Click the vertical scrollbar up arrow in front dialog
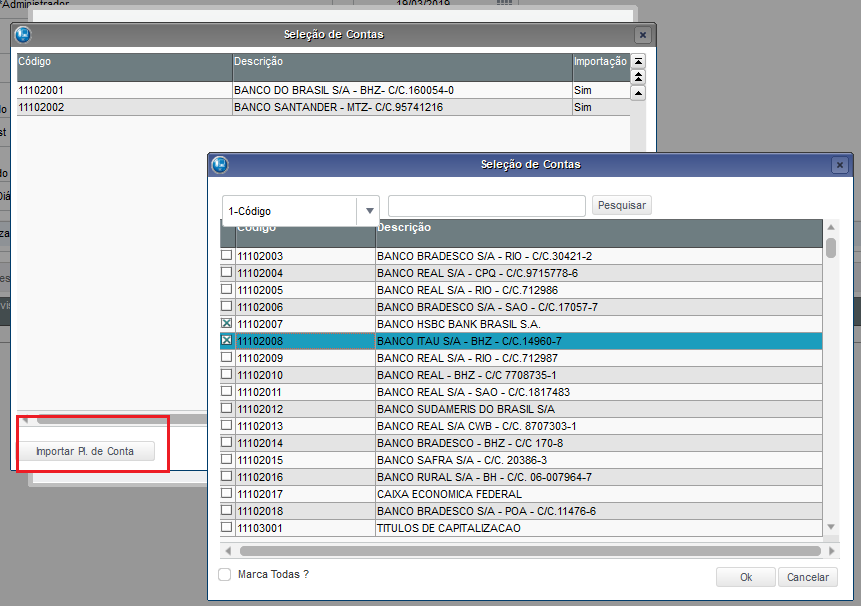Screen dimensions: 861x606 click(831, 227)
